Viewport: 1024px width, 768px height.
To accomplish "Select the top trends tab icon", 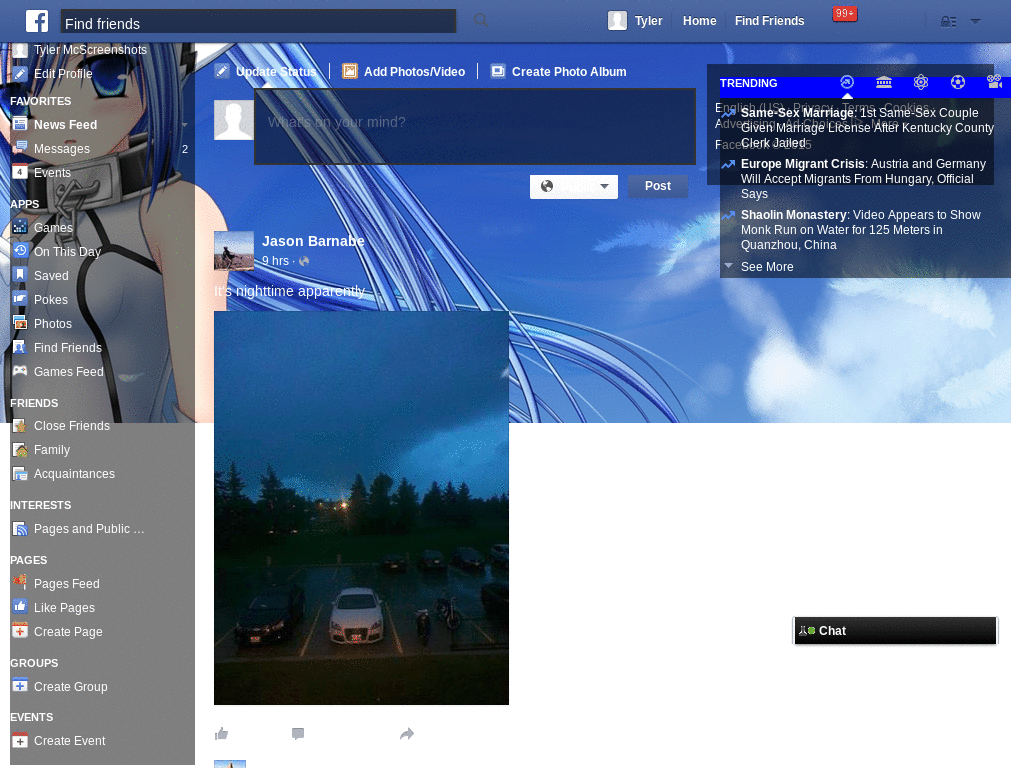I will pyautogui.click(x=847, y=82).
